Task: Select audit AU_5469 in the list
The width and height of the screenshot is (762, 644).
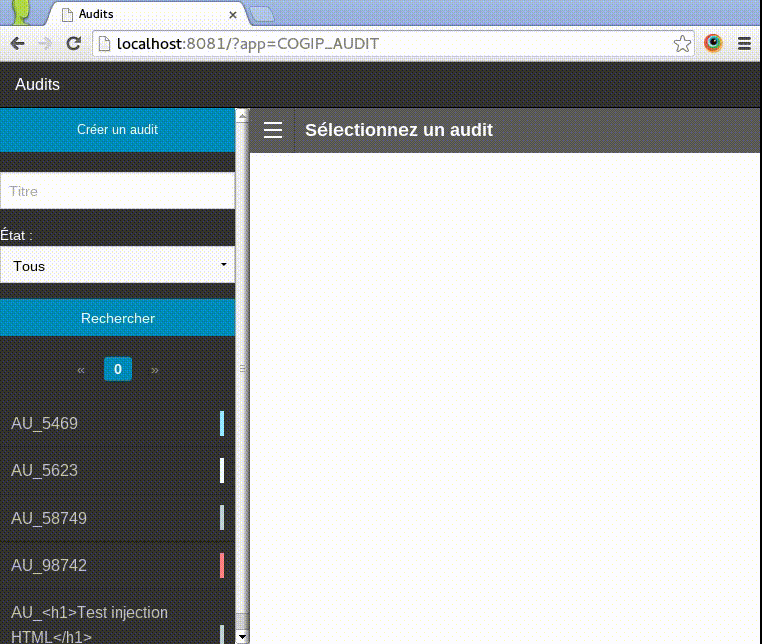Action: (x=117, y=423)
